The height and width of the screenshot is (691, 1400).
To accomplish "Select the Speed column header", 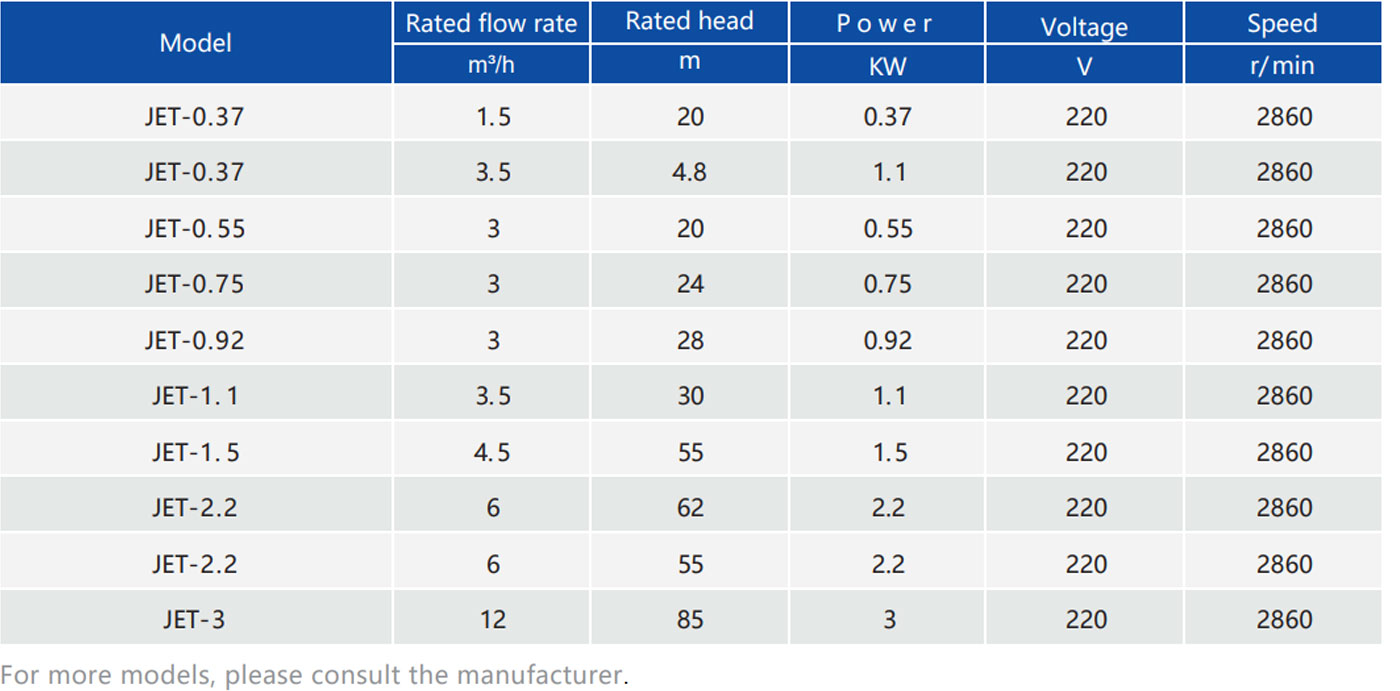I will tap(1282, 24).
